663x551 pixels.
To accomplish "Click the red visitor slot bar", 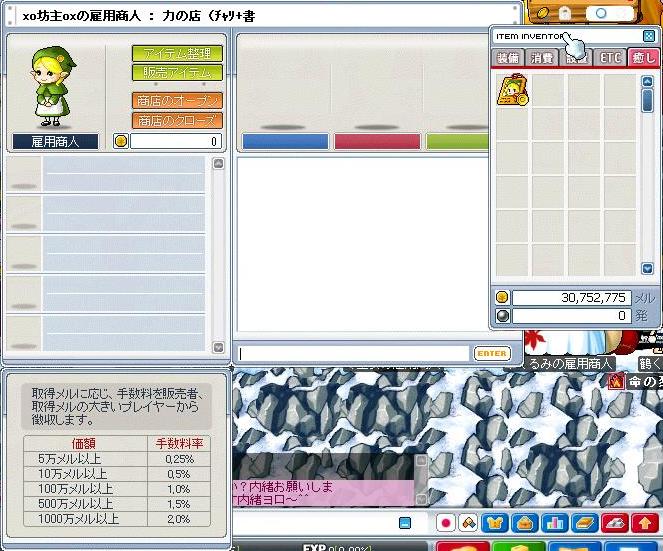I will click(x=378, y=141).
